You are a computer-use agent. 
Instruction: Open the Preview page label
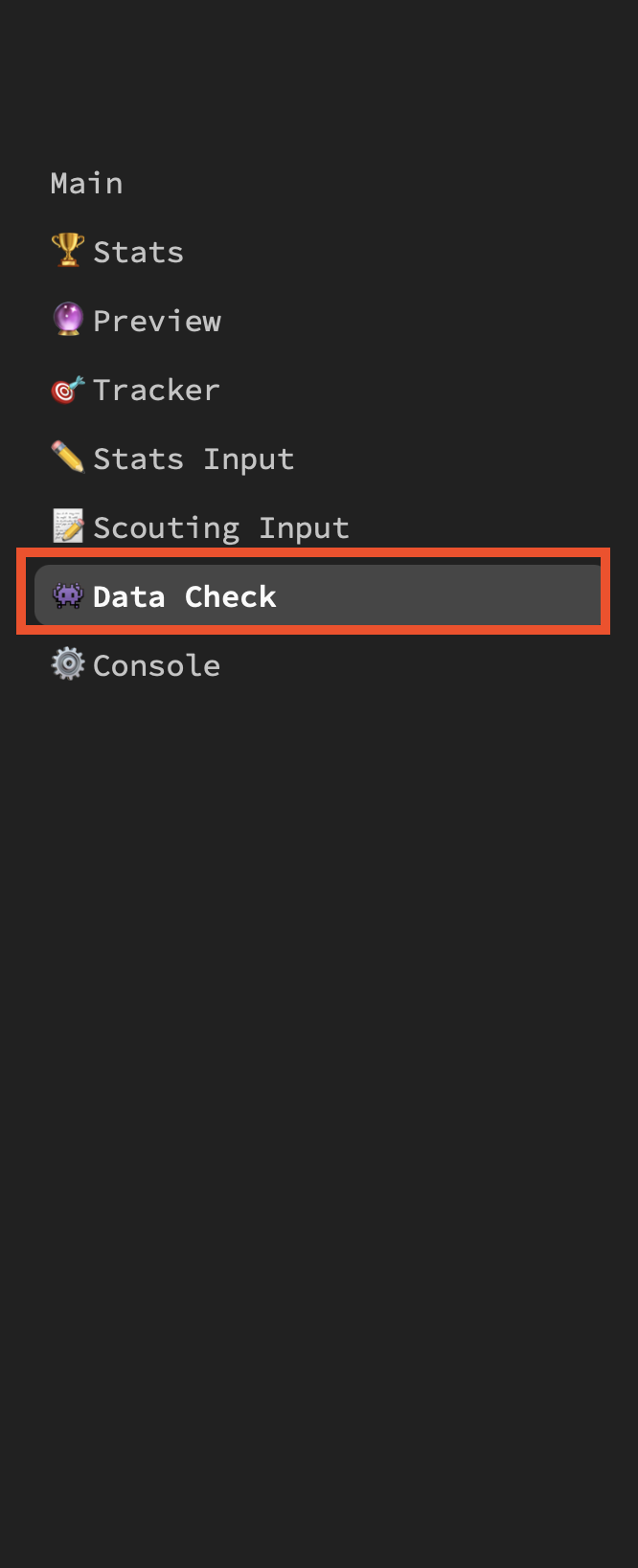(157, 321)
